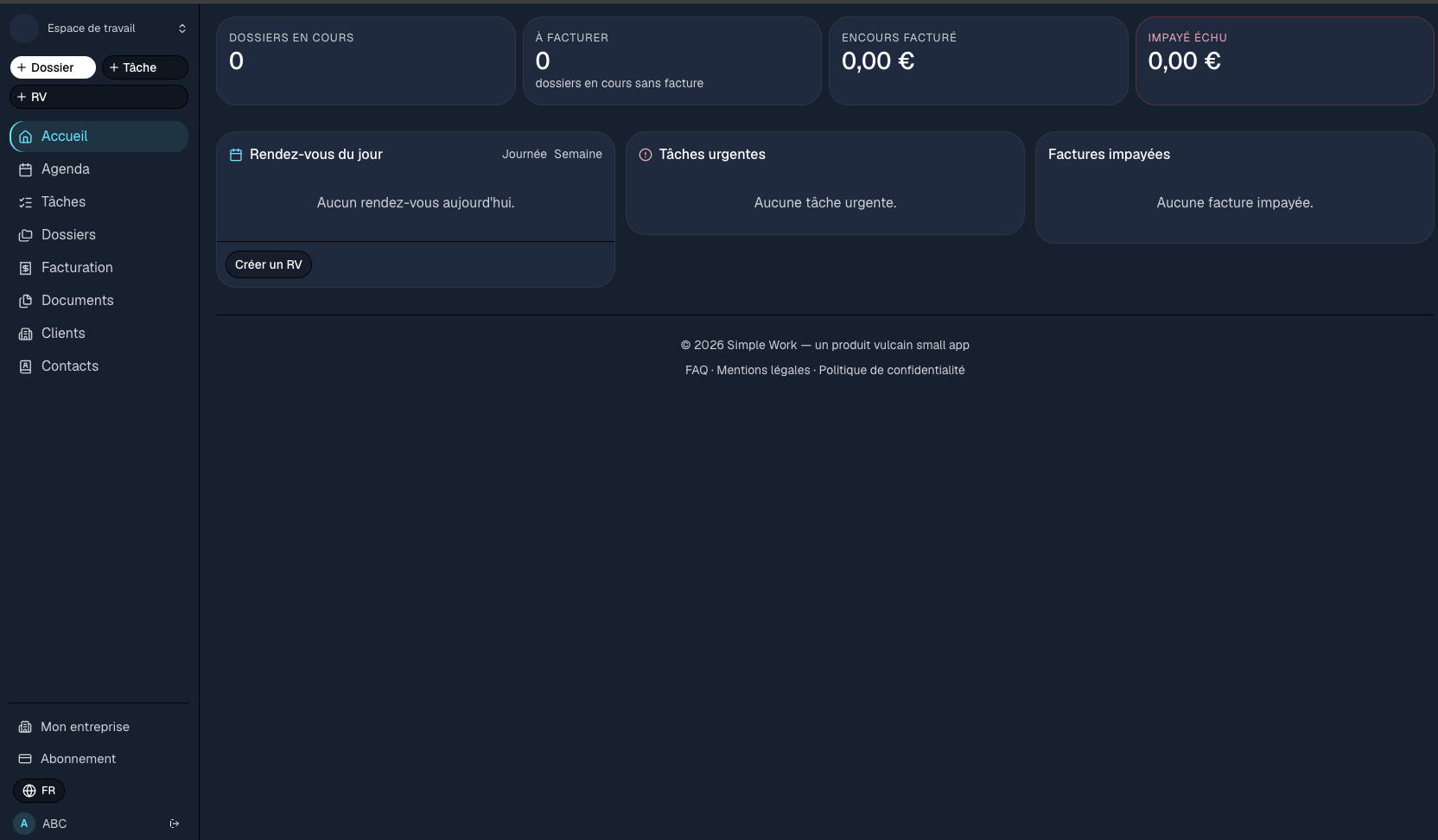
Task: Switch to Journée view
Action: coord(525,154)
